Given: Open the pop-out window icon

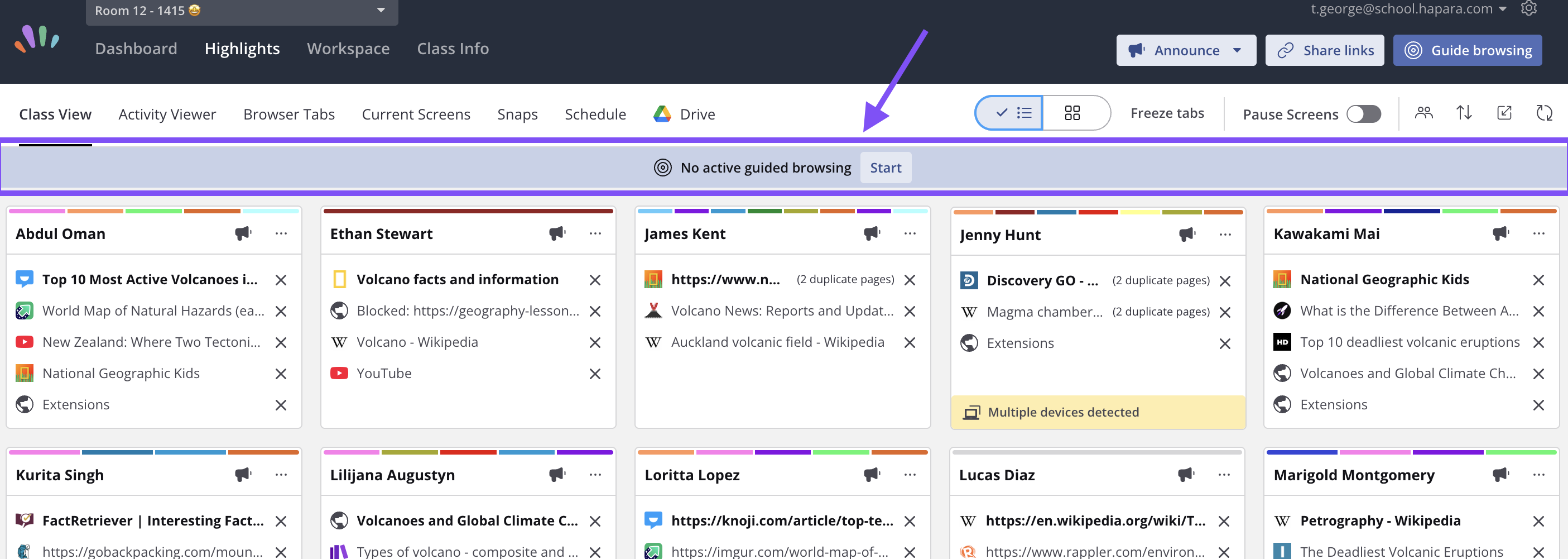Looking at the screenshot, I should 1504,113.
